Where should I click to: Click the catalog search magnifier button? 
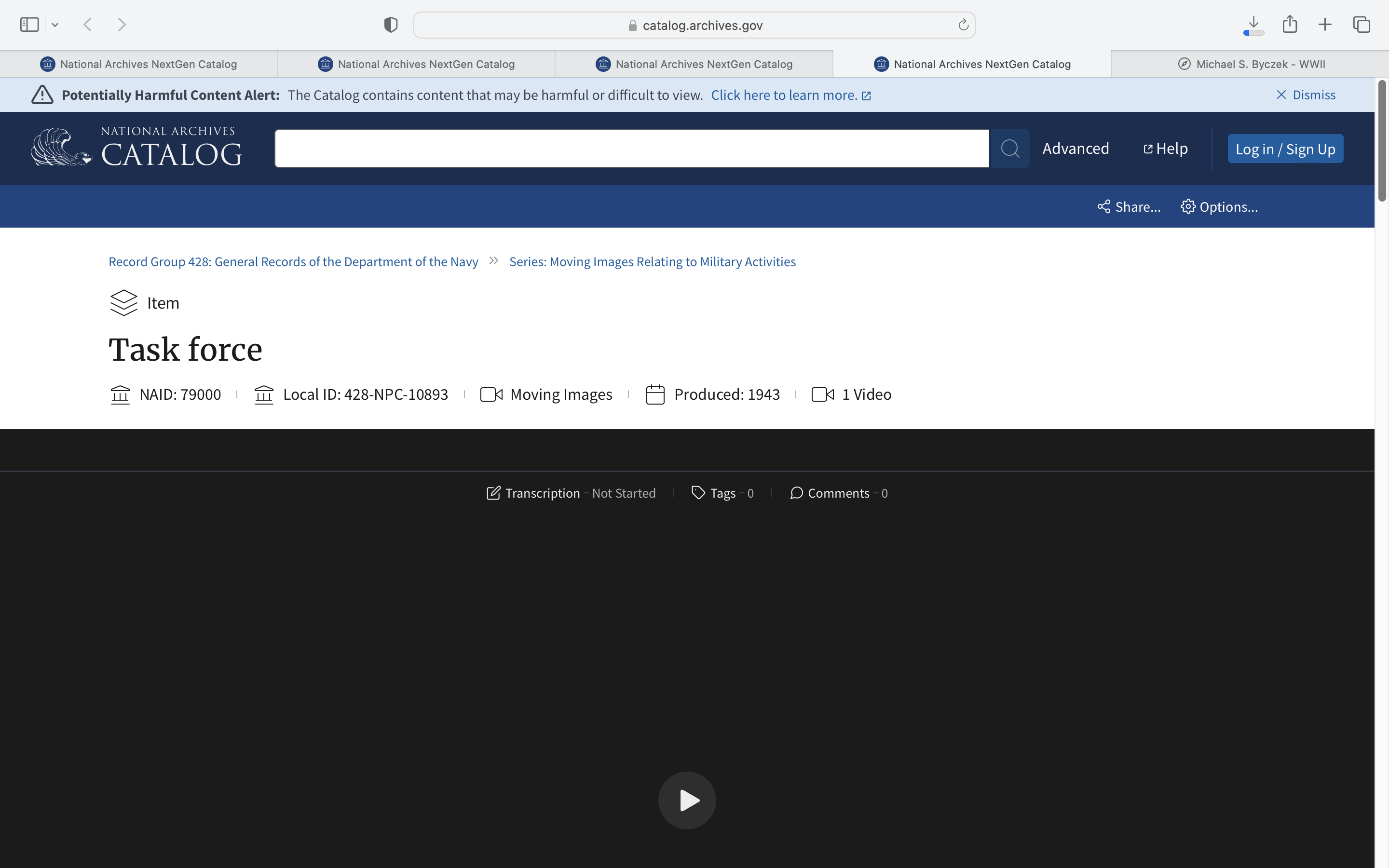pyautogui.click(x=1009, y=149)
